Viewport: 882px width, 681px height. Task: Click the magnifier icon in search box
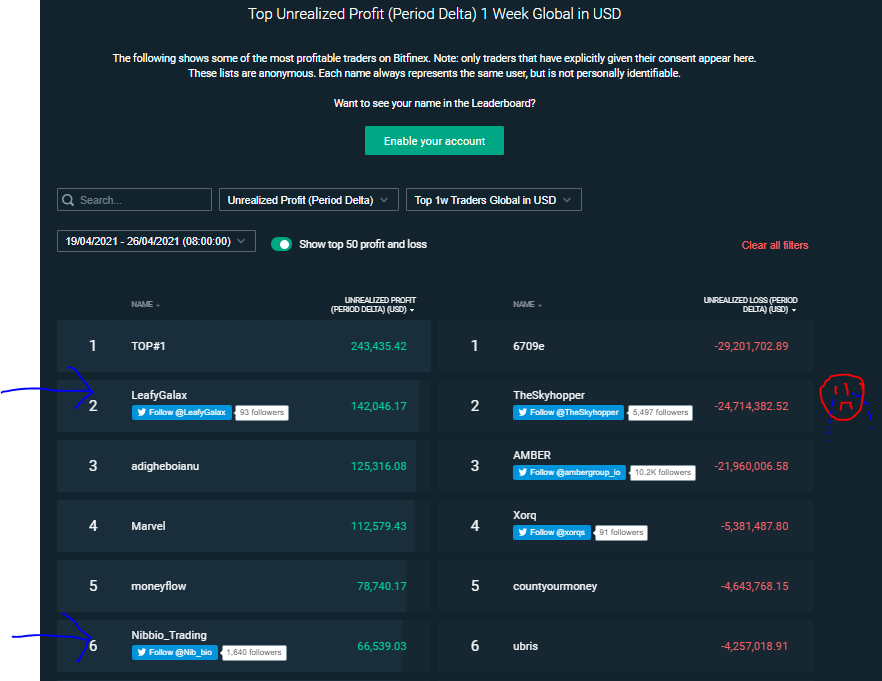pyautogui.click(x=68, y=200)
